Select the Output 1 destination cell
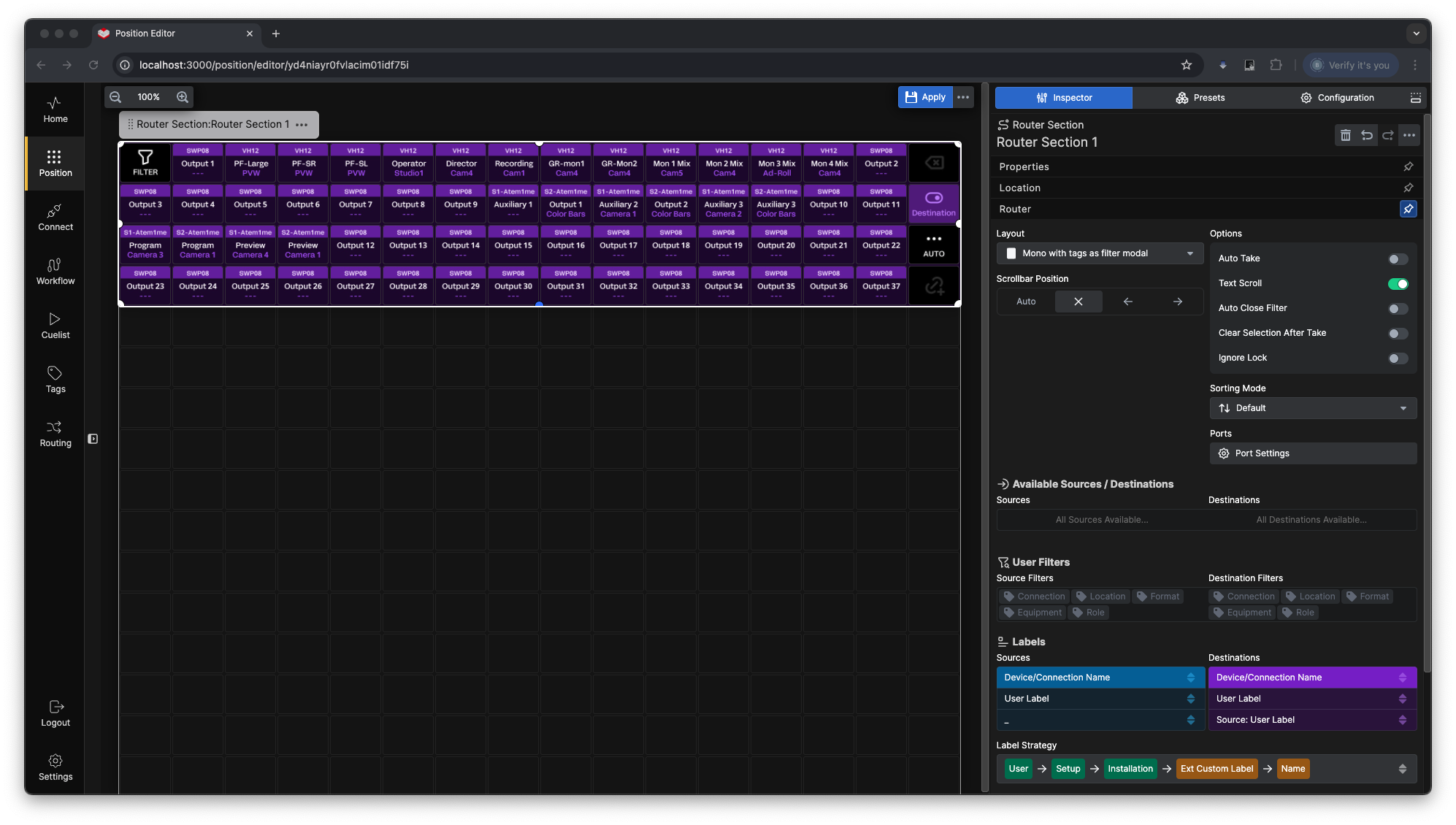The width and height of the screenshot is (1456, 825). point(198,163)
